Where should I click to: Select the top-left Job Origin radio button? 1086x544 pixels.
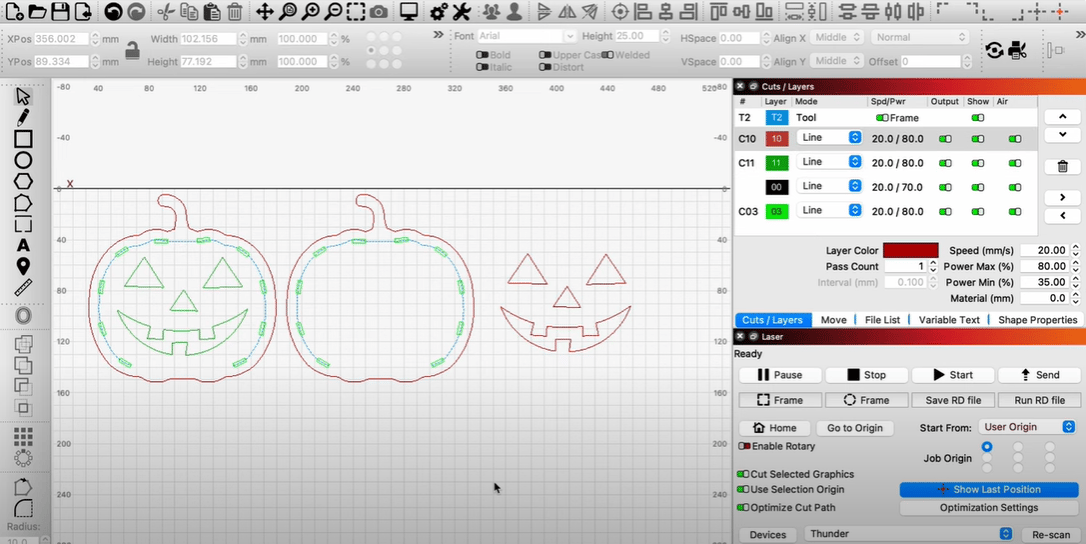[x=986, y=447]
